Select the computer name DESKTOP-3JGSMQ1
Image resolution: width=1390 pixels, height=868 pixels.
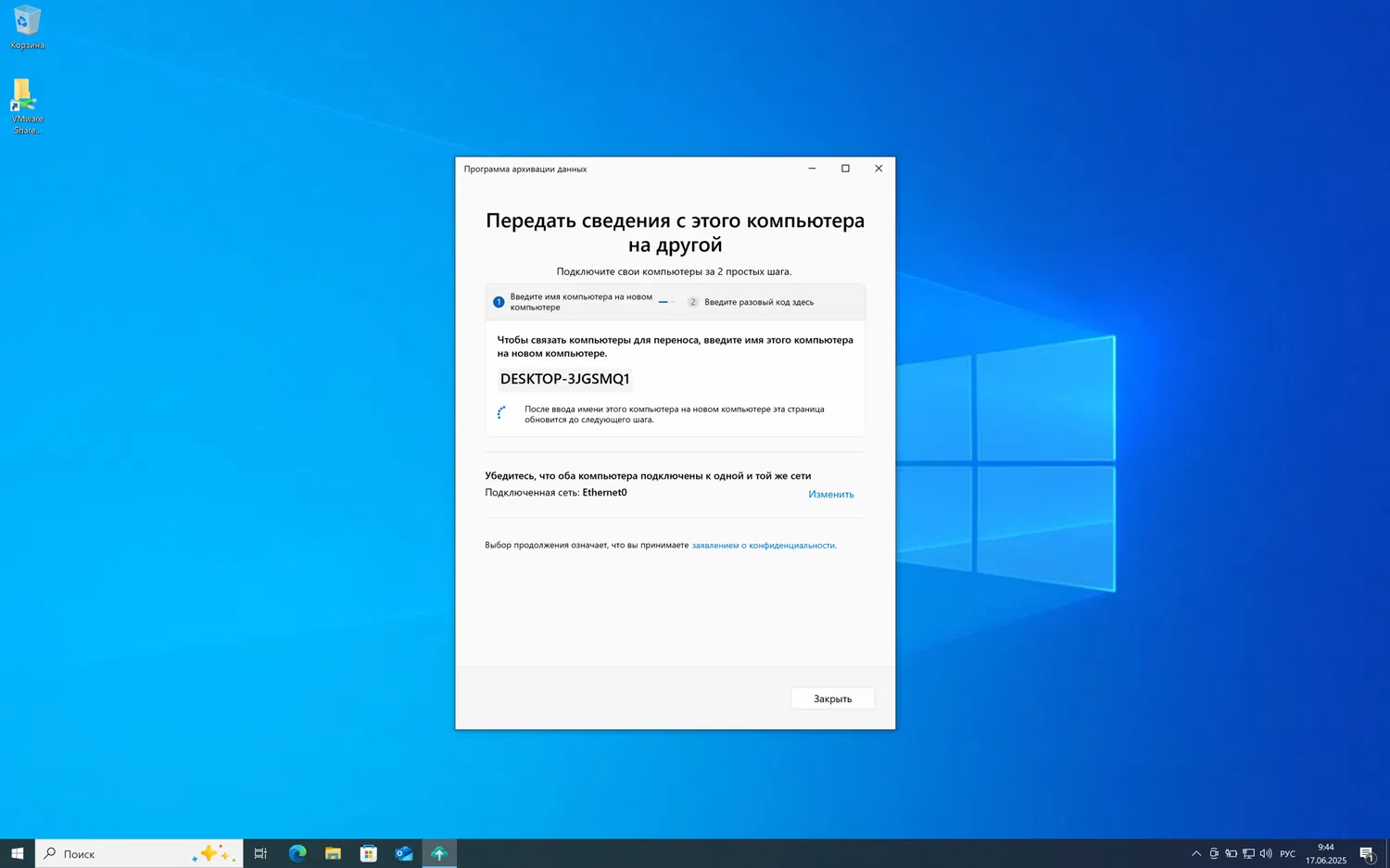coord(565,379)
